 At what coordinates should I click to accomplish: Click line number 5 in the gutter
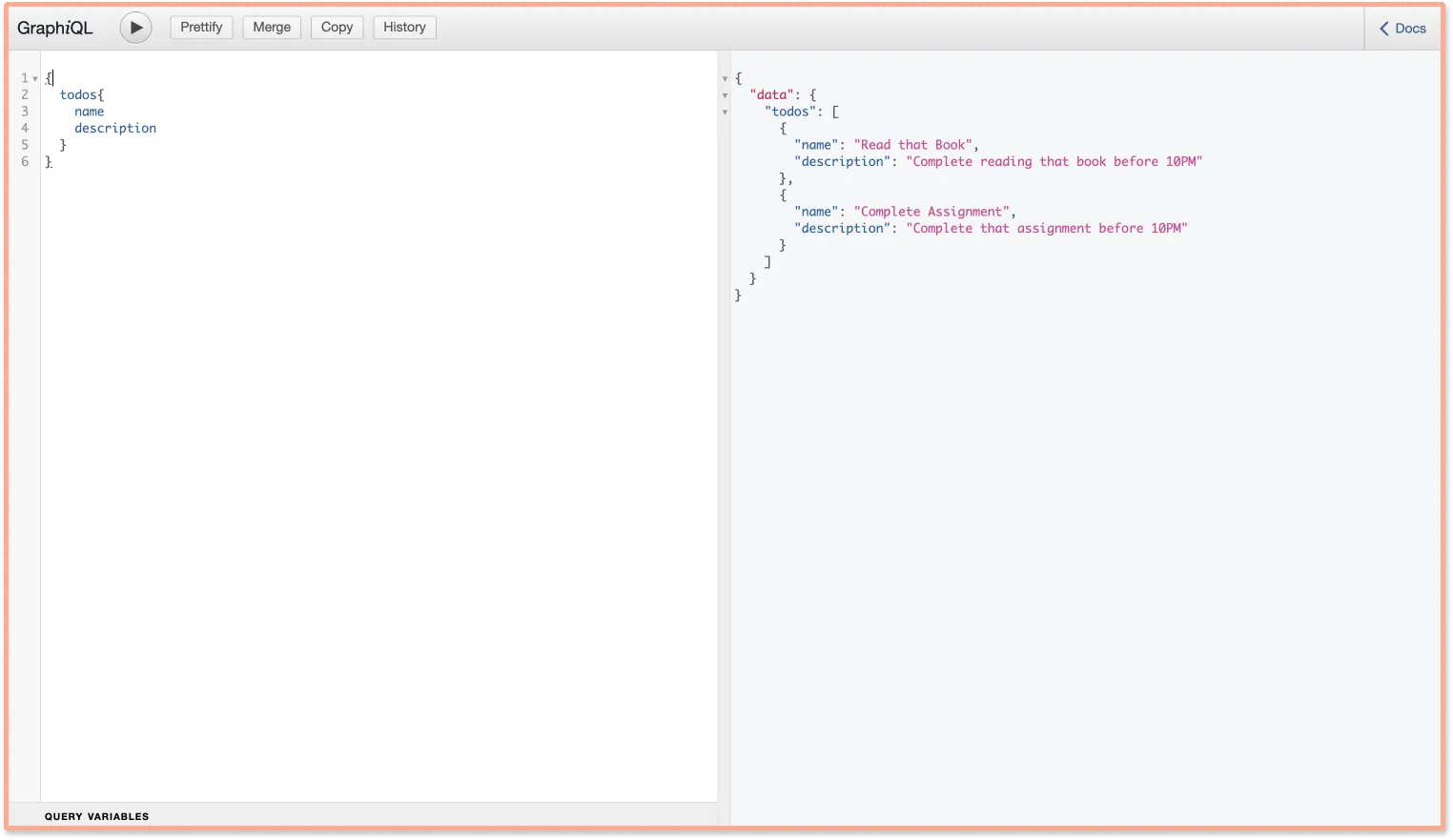coord(25,145)
